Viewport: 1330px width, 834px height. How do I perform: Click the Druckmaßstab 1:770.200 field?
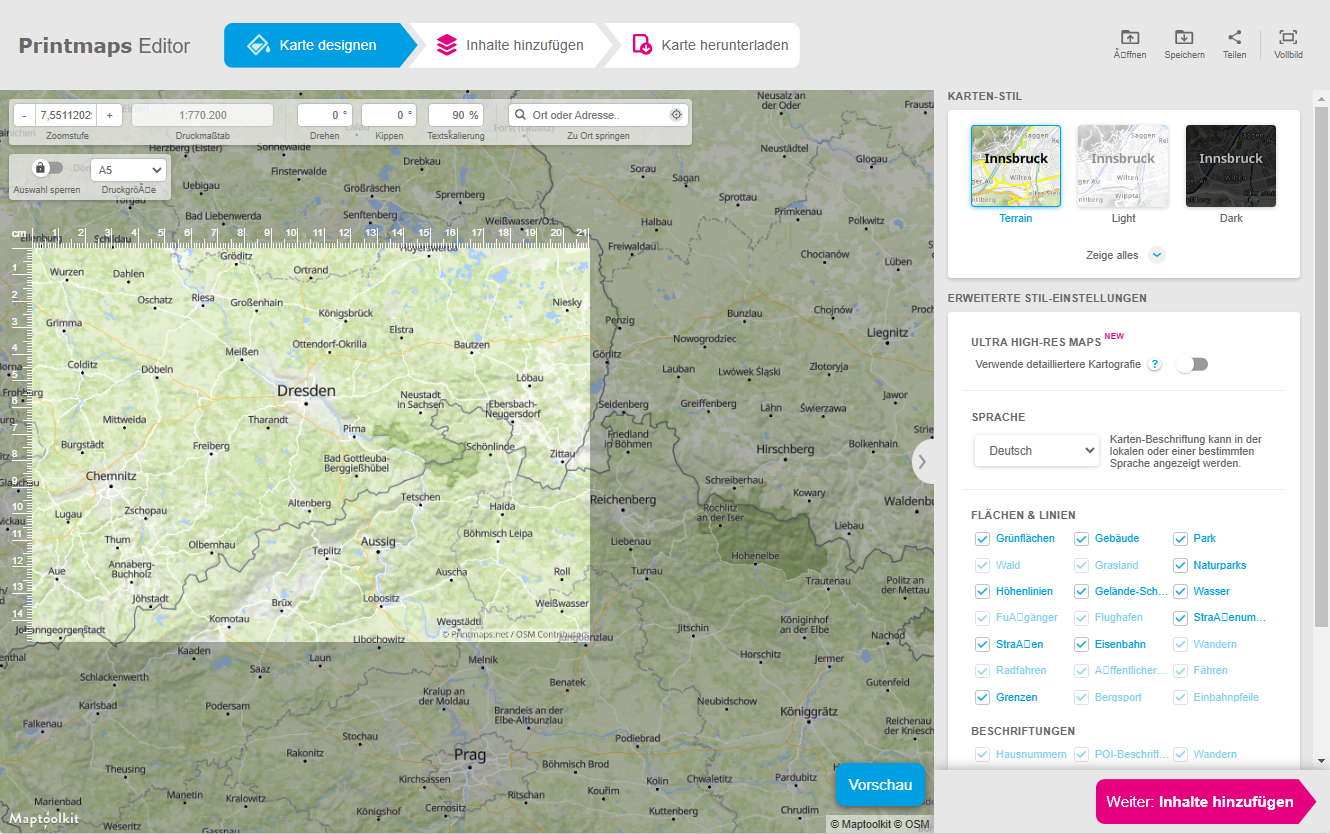point(203,115)
